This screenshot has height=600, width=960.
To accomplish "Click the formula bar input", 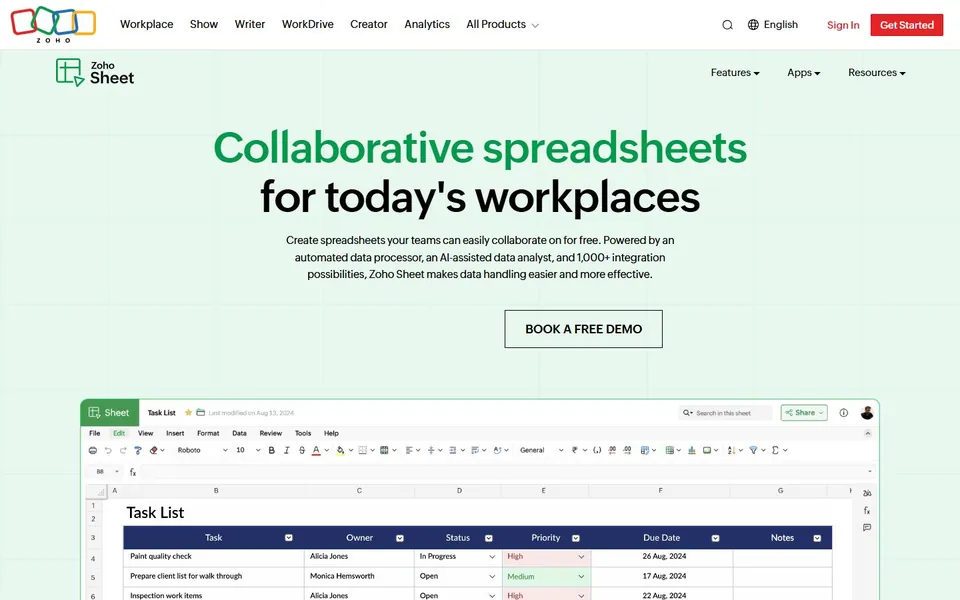I will pos(507,472).
